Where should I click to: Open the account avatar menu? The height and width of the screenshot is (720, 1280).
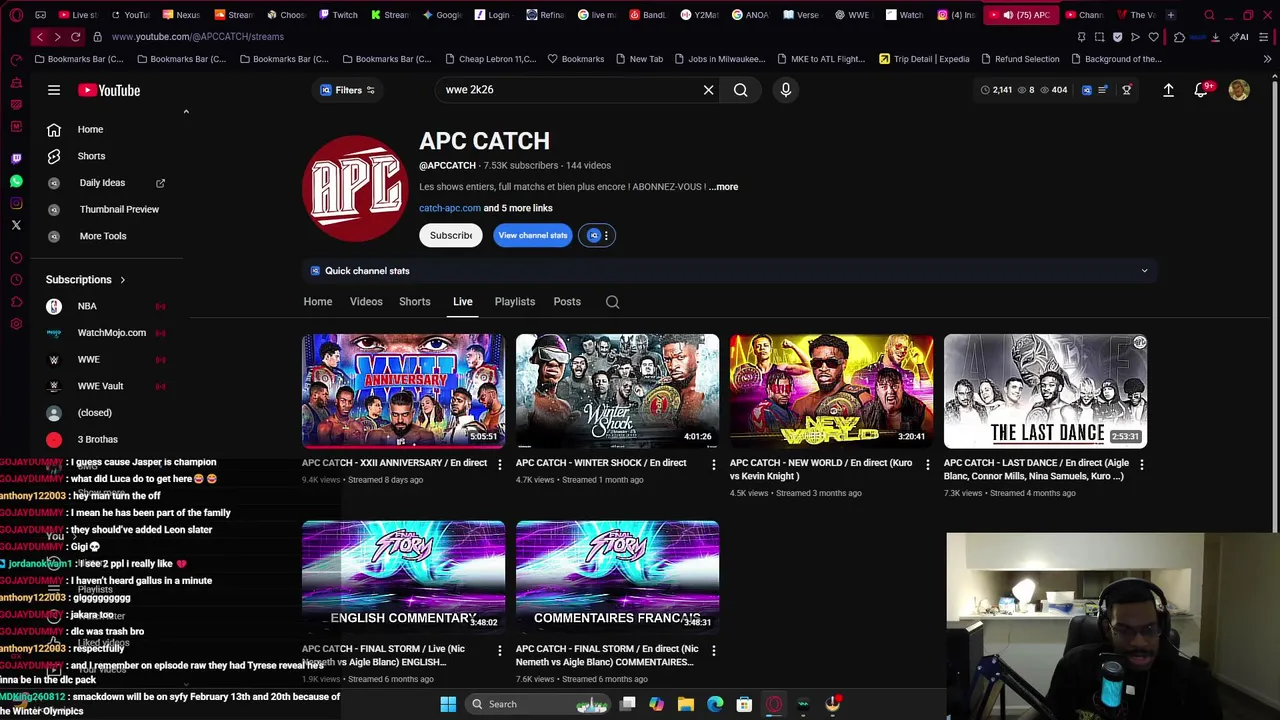pyautogui.click(x=1239, y=90)
